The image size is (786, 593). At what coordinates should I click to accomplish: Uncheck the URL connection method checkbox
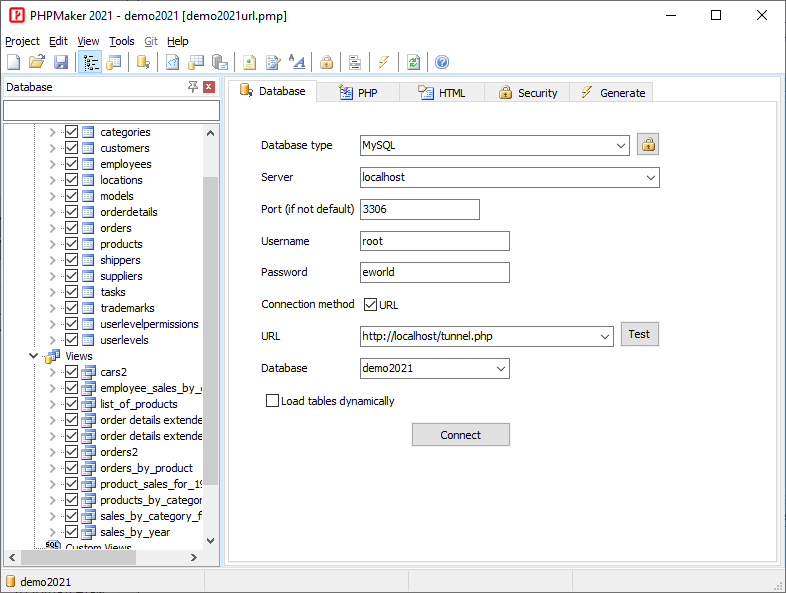click(370, 304)
